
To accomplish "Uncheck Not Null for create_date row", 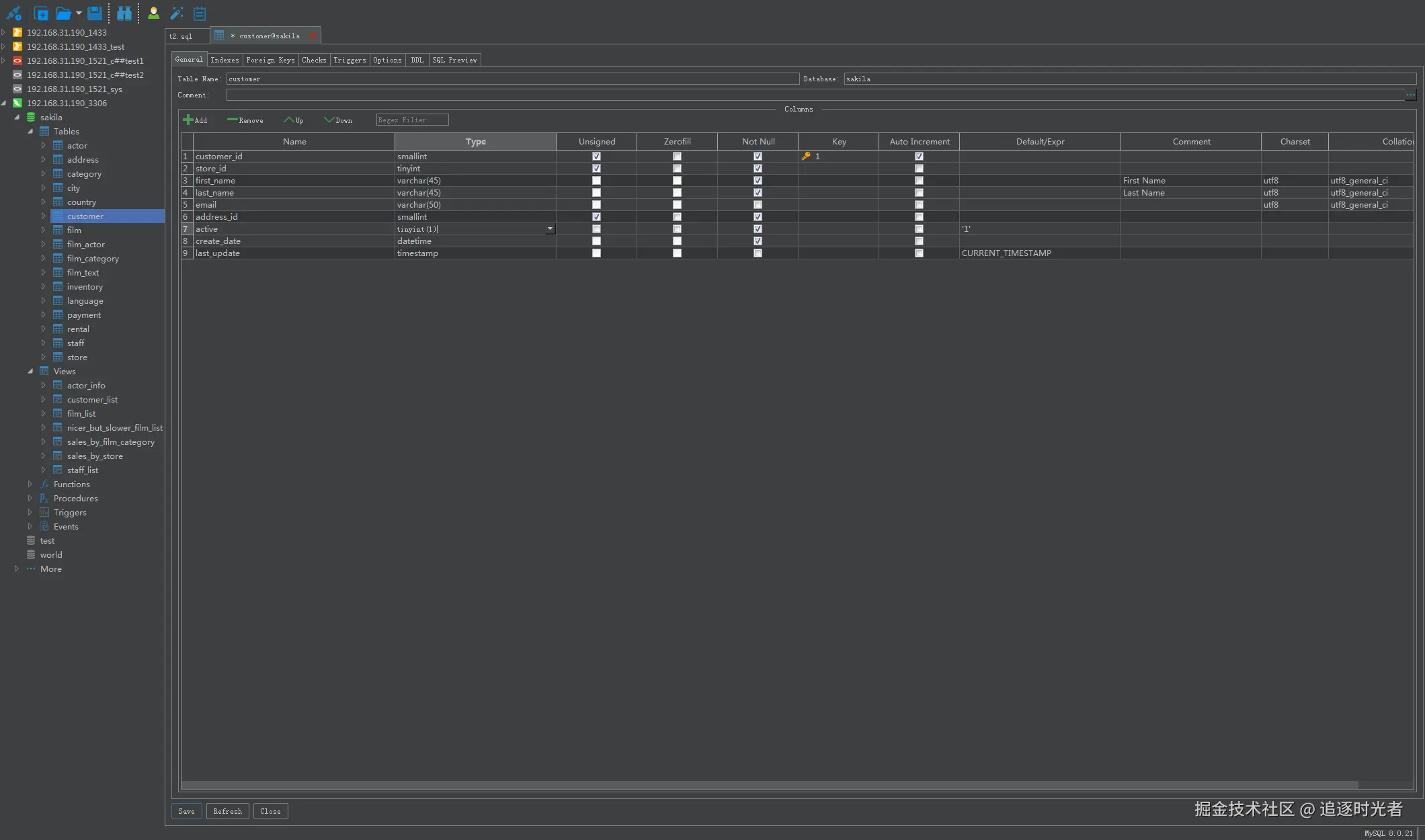I will (758, 241).
